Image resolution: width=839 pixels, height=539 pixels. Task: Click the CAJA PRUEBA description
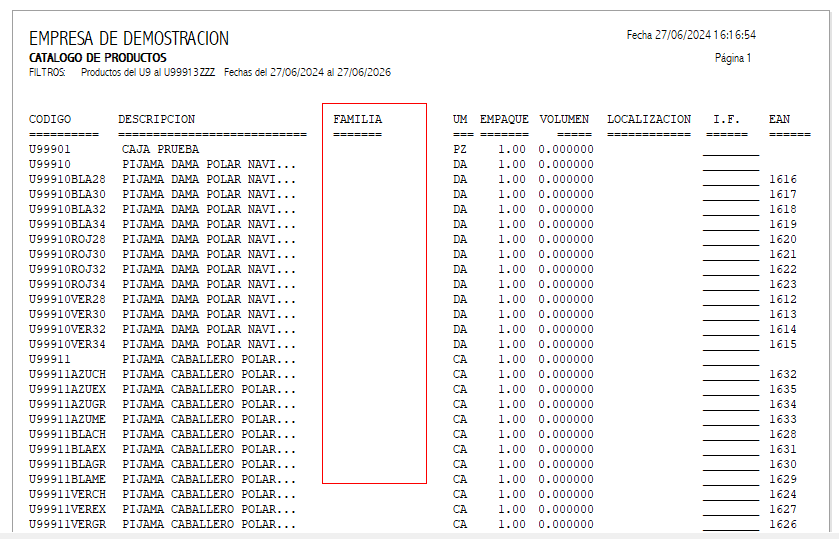click(x=161, y=149)
